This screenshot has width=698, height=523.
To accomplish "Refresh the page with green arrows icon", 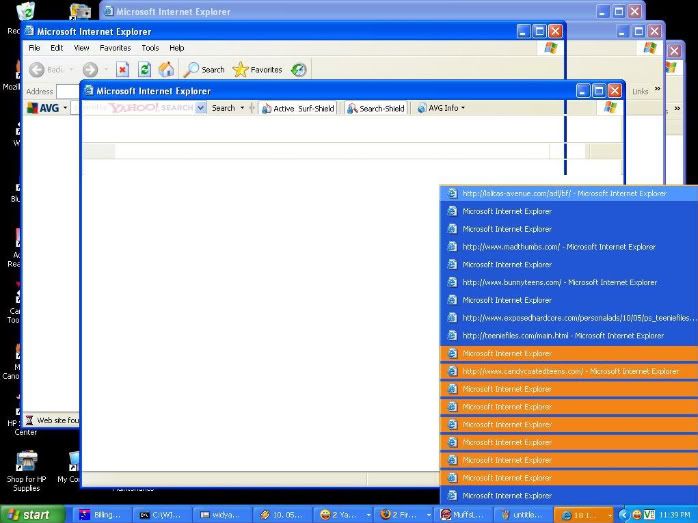I will (x=144, y=69).
